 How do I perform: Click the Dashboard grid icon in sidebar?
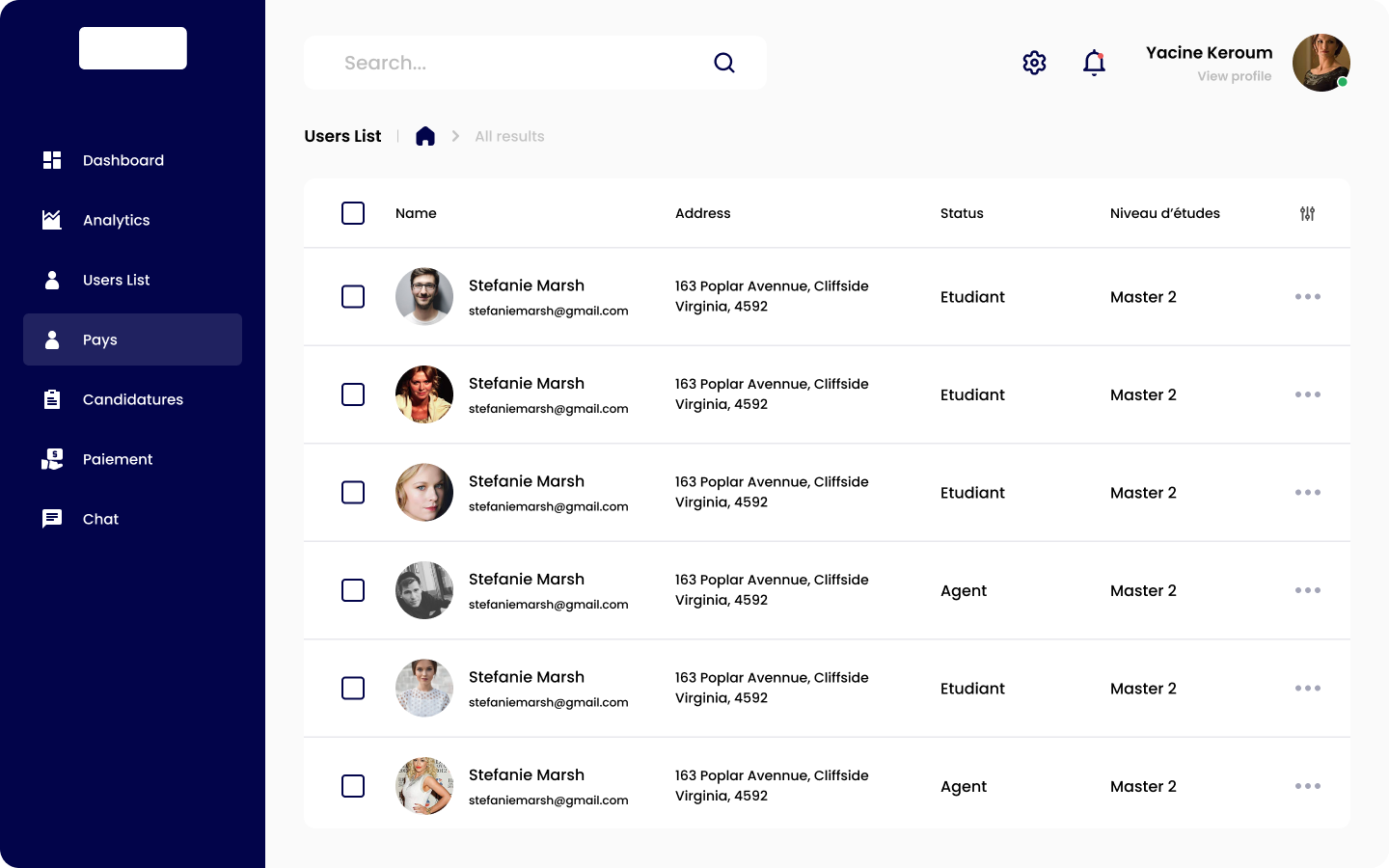(52, 160)
